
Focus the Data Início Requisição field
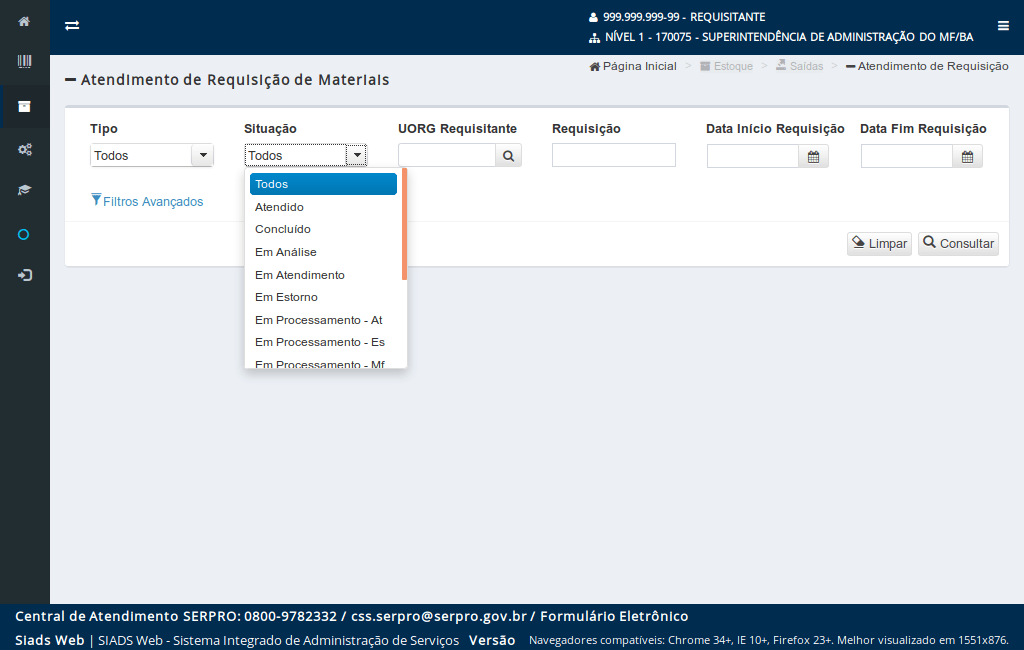click(x=753, y=157)
